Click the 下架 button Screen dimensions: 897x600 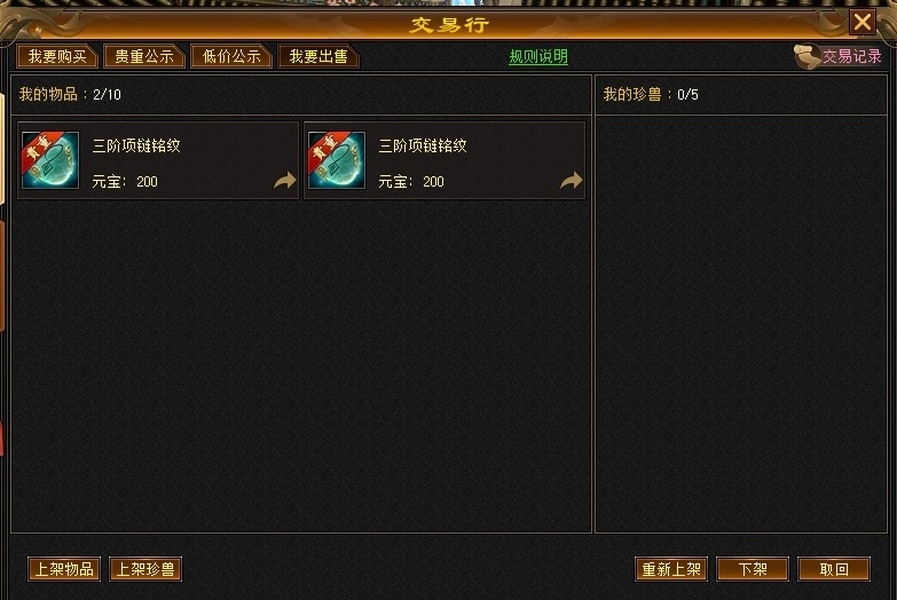click(752, 569)
